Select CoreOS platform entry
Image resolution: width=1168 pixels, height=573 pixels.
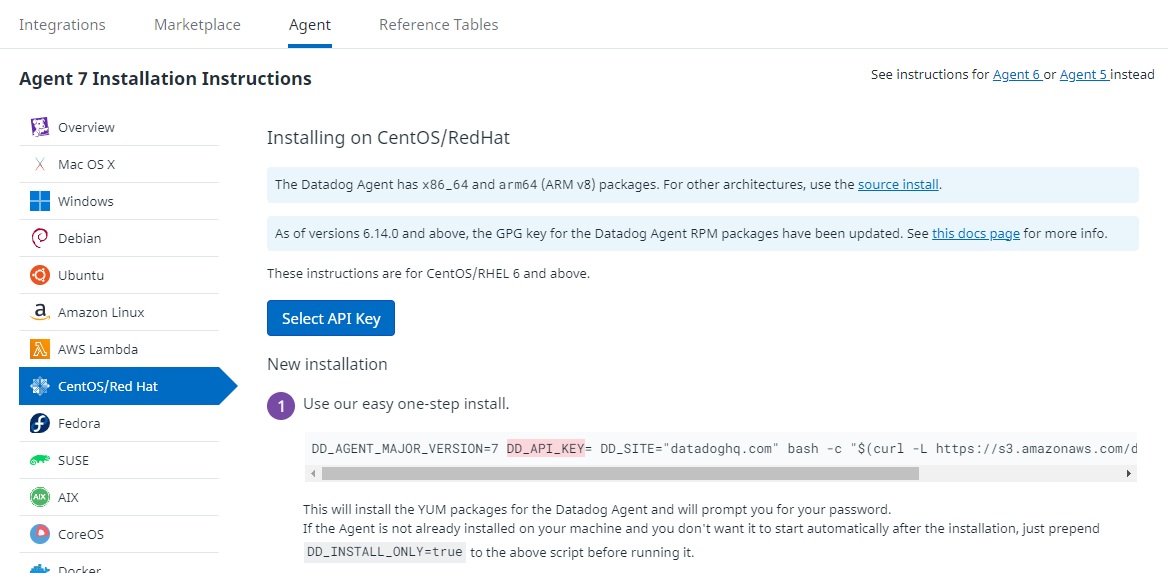point(118,534)
